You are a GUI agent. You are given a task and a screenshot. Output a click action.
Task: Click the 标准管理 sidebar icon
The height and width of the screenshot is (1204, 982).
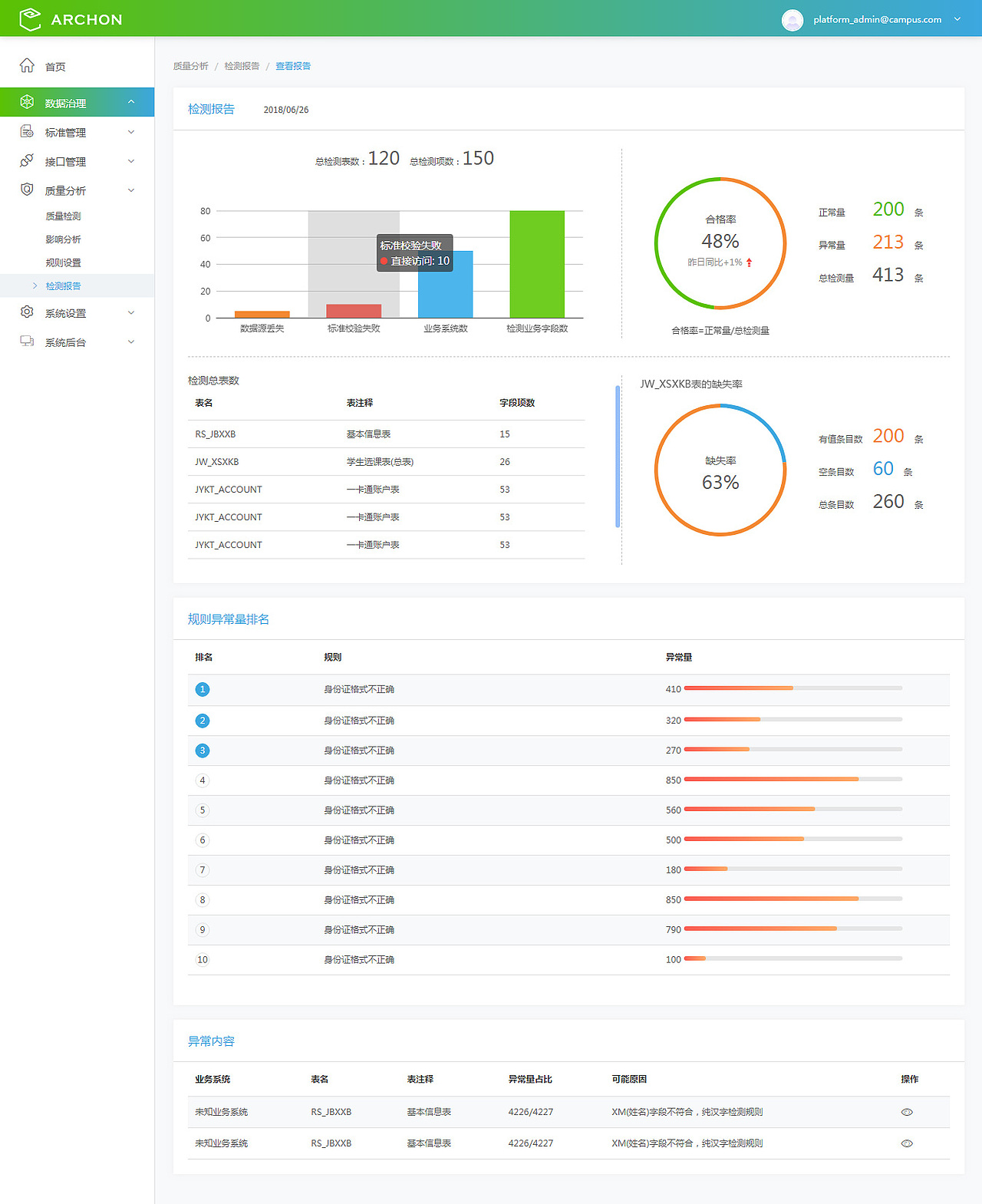[27, 132]
